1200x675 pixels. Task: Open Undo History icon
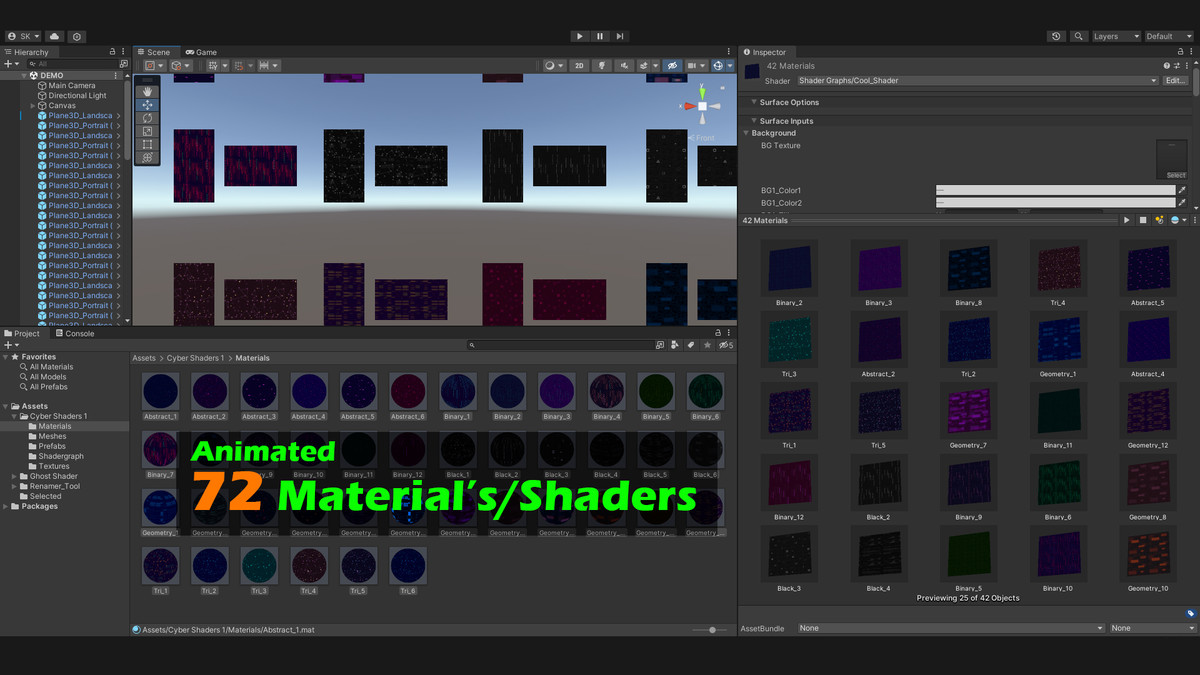(1057, 36)
